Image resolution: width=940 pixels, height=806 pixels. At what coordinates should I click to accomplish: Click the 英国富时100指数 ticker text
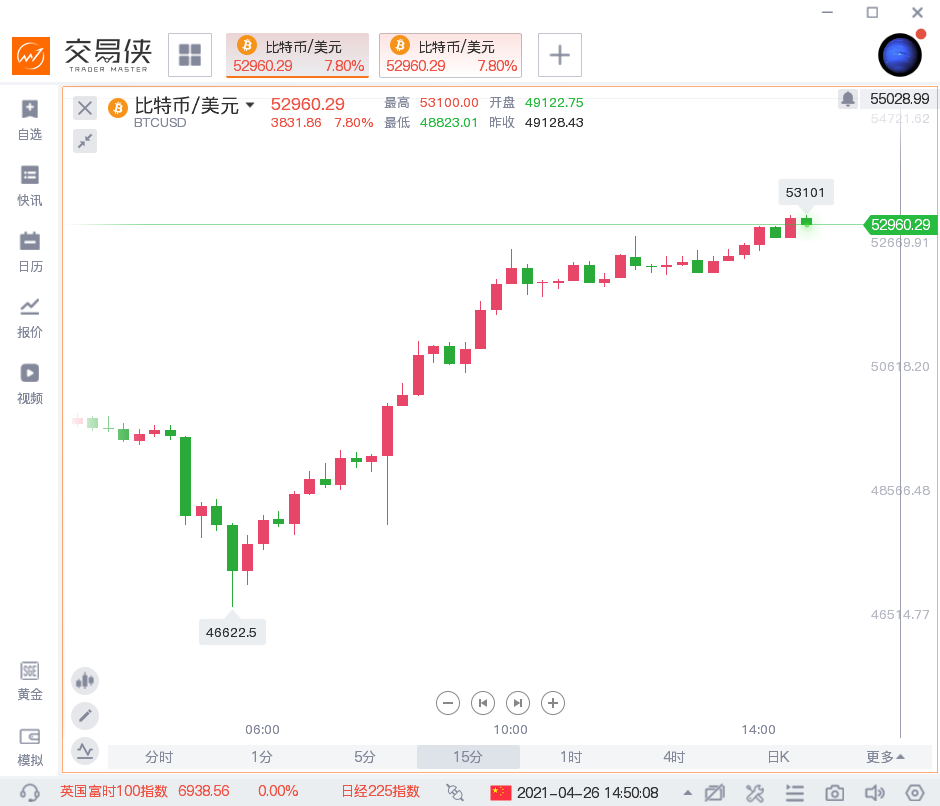pos(114,791)
